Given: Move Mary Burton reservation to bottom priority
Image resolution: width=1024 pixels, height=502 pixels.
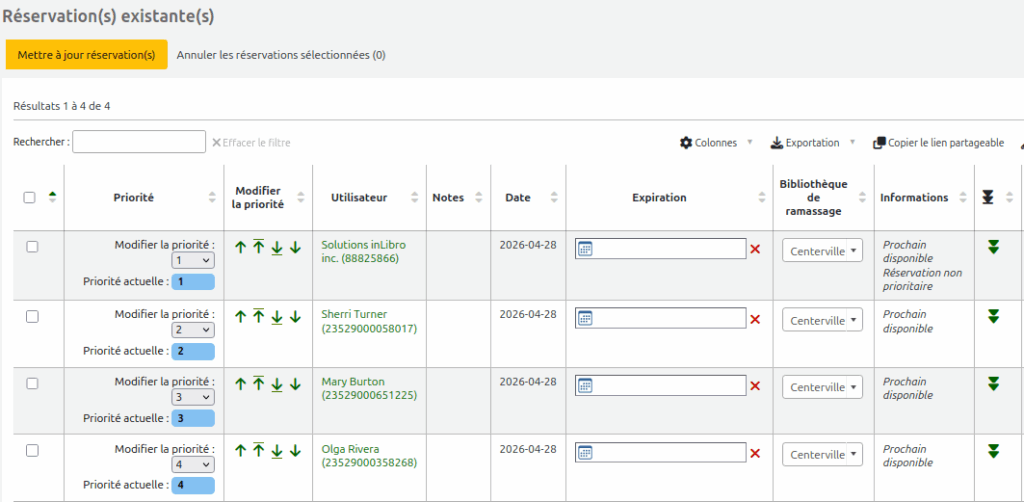Looking at the screenshot, I should coord(277,384).
